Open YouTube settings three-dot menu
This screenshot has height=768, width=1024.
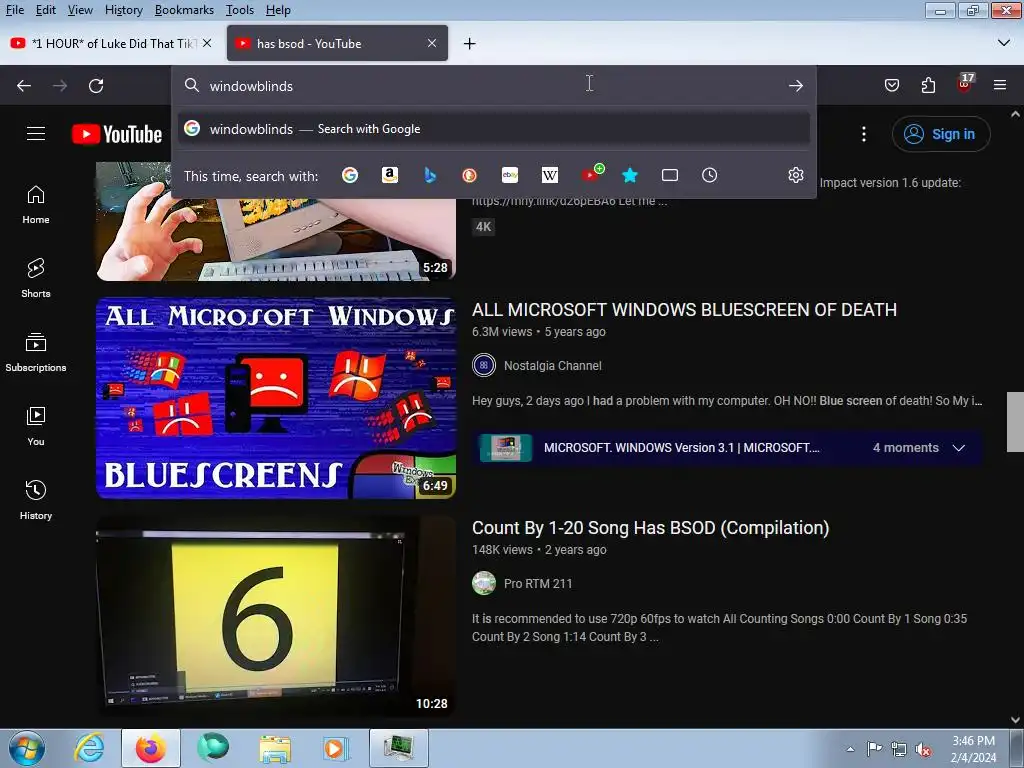click(x=863, y=134)
